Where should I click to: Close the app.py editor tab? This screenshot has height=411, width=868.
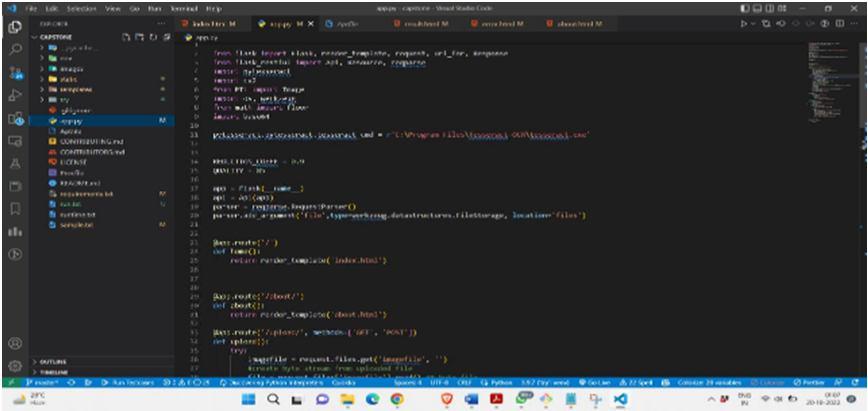click(x=311, y=24)
